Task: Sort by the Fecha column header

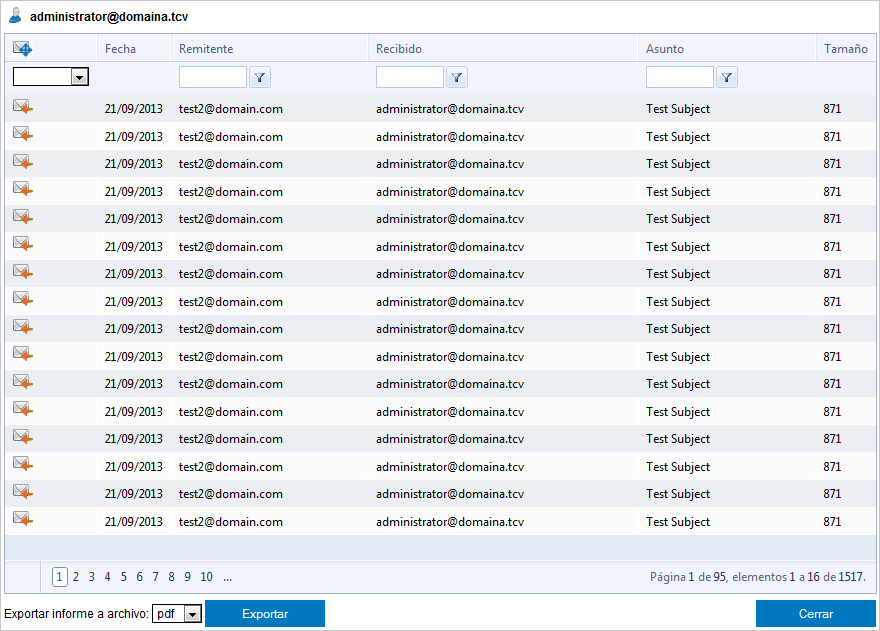Action: click(x=120, y=49)
